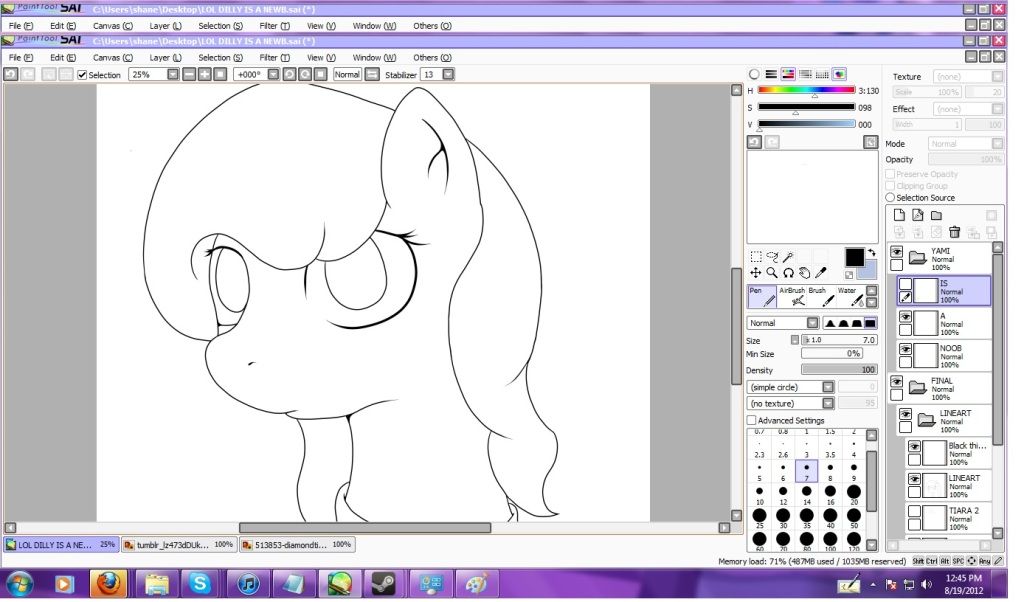Choose the AirBrush tool

(792, 296)
